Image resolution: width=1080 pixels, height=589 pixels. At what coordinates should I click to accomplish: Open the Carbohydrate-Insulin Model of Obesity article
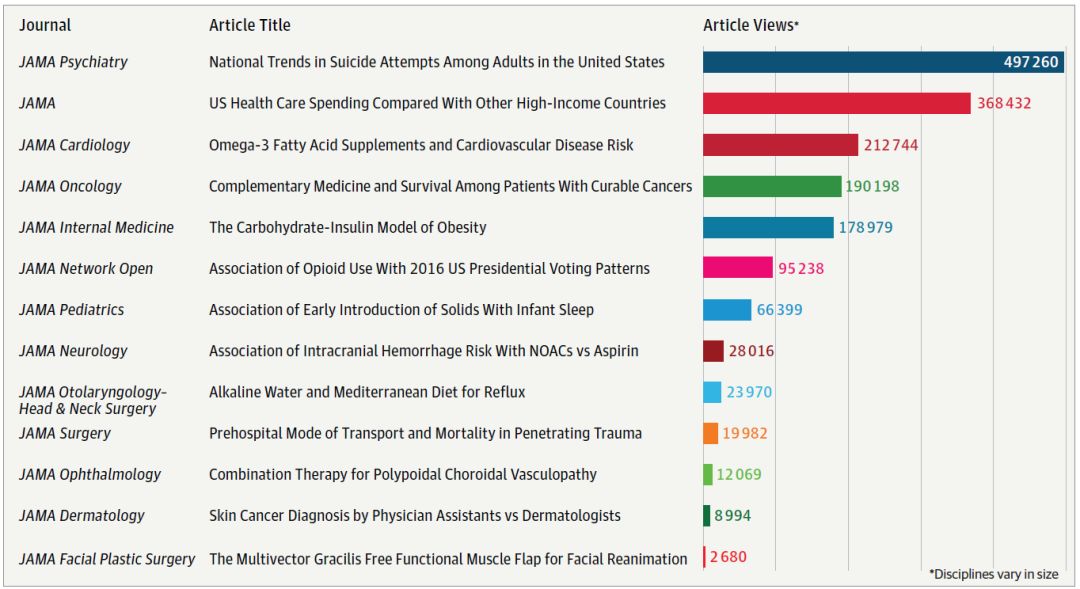pos(347,227)
